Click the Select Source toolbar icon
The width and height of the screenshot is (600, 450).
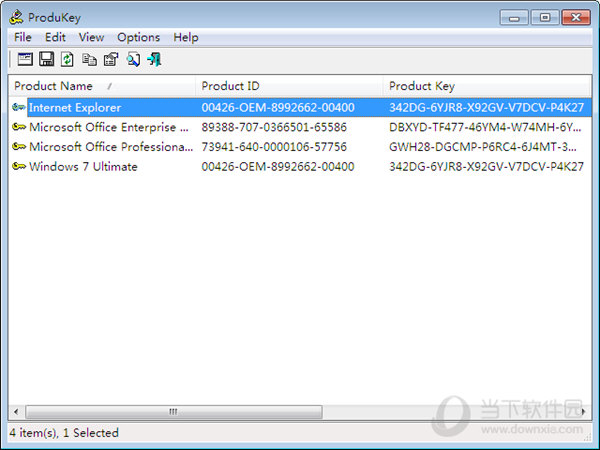click(25, 60)
